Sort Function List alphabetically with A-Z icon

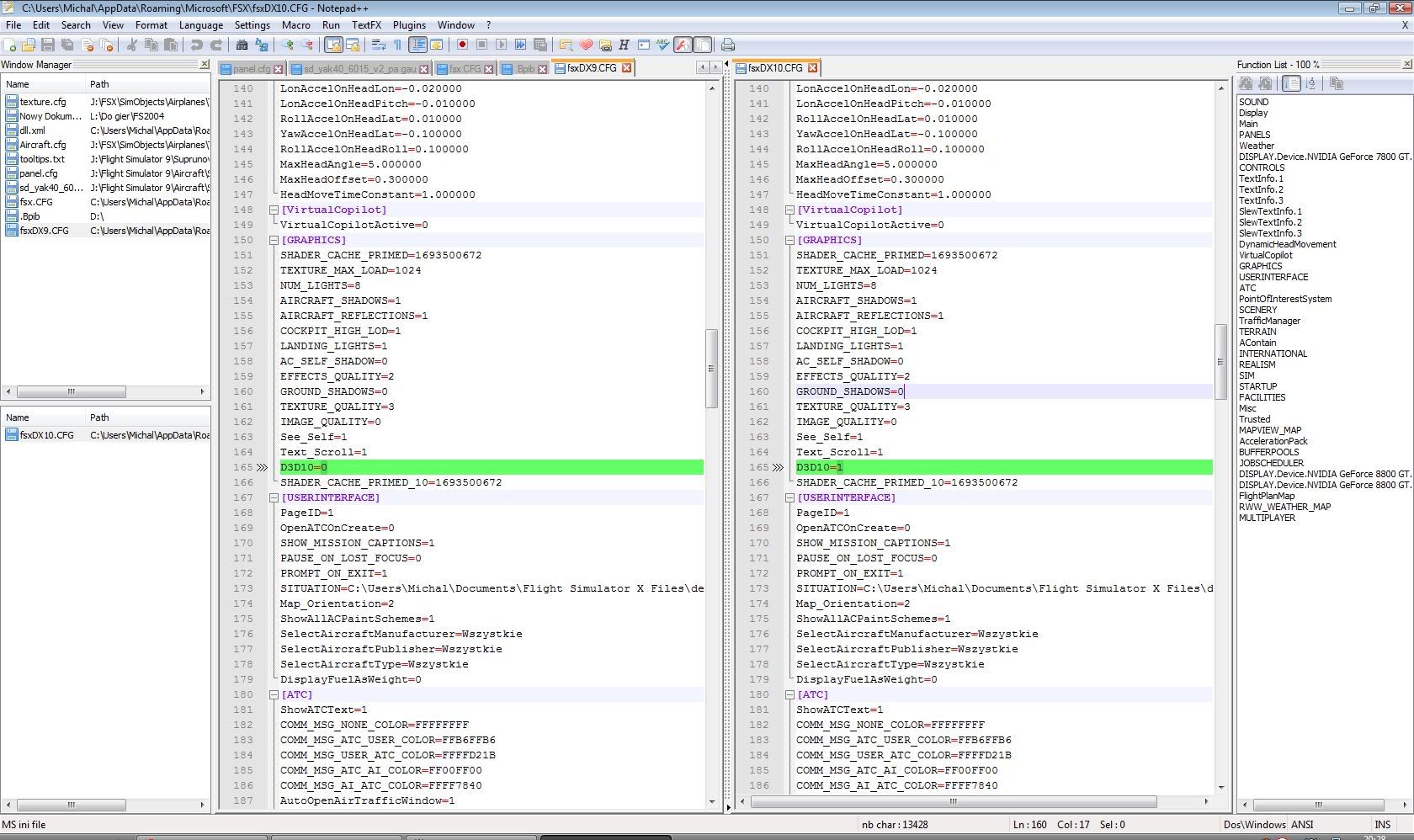click(1311, 83)
